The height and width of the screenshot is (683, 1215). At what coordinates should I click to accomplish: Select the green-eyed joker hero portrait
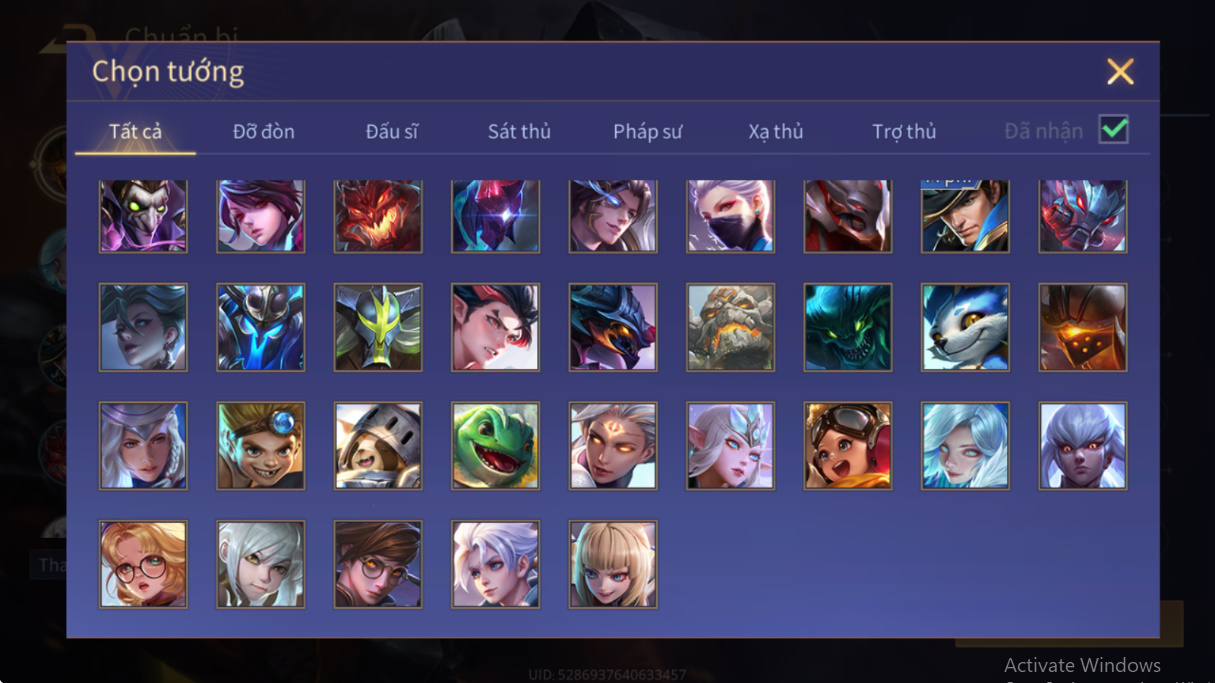143,216
